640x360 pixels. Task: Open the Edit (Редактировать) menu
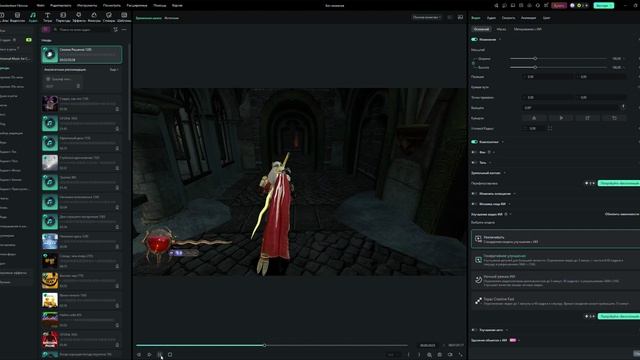coord(60,5)
